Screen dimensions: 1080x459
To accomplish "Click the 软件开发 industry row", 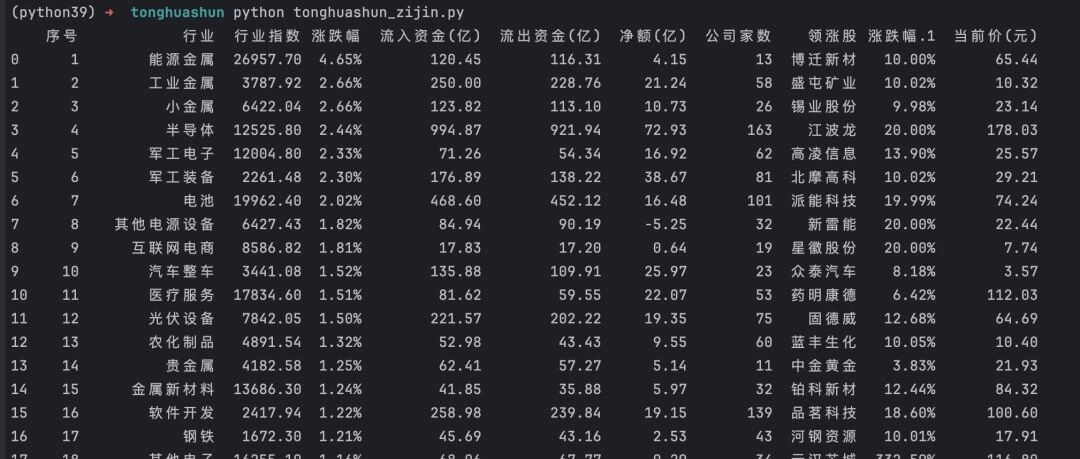I will 523,413.
